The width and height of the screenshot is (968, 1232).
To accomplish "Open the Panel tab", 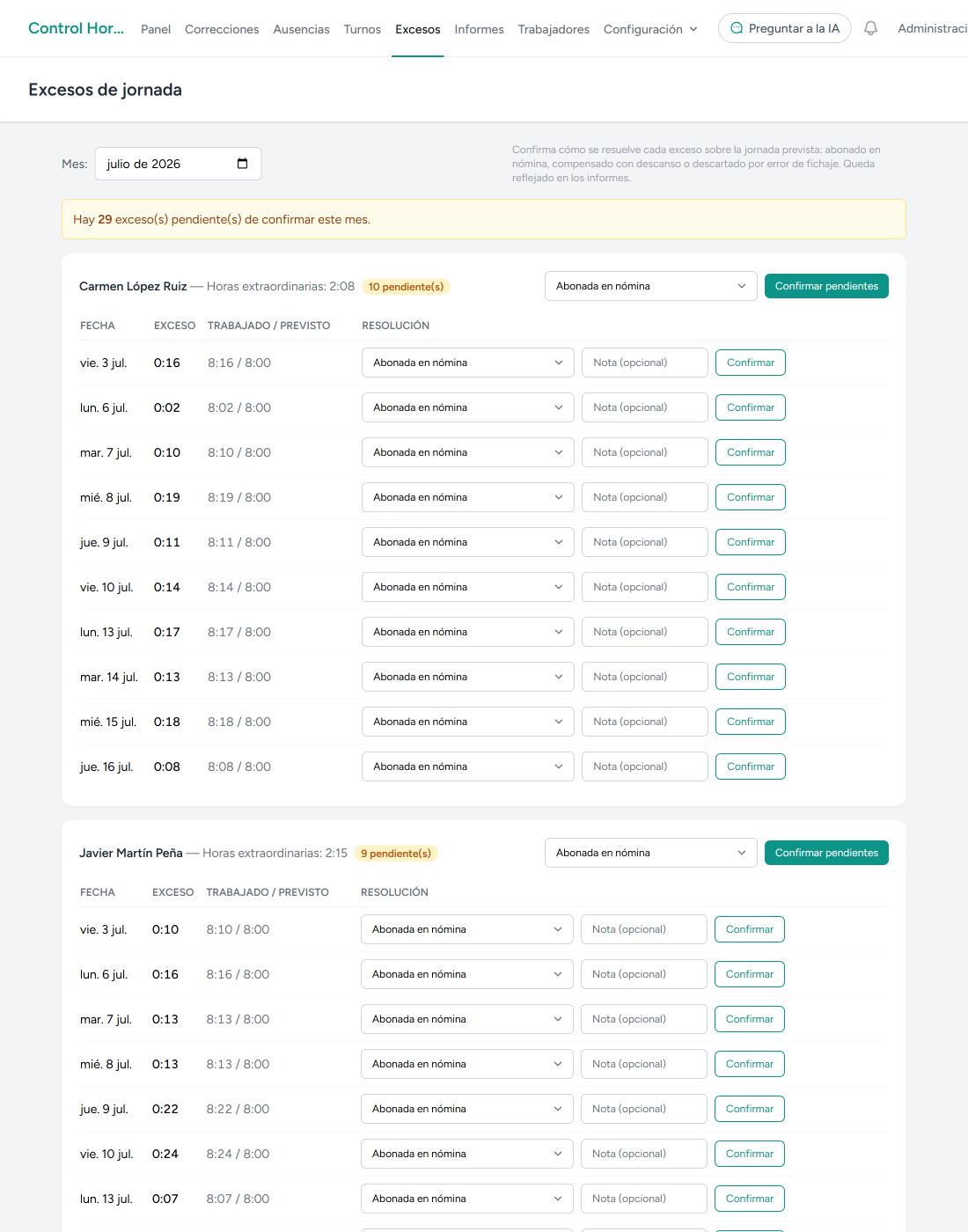I will (x=156, y=29).
